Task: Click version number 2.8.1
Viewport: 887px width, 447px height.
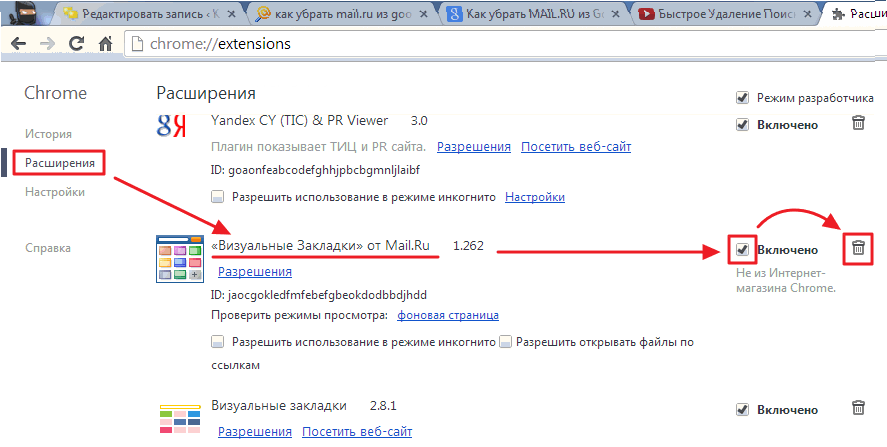Action: click(384, 406)
